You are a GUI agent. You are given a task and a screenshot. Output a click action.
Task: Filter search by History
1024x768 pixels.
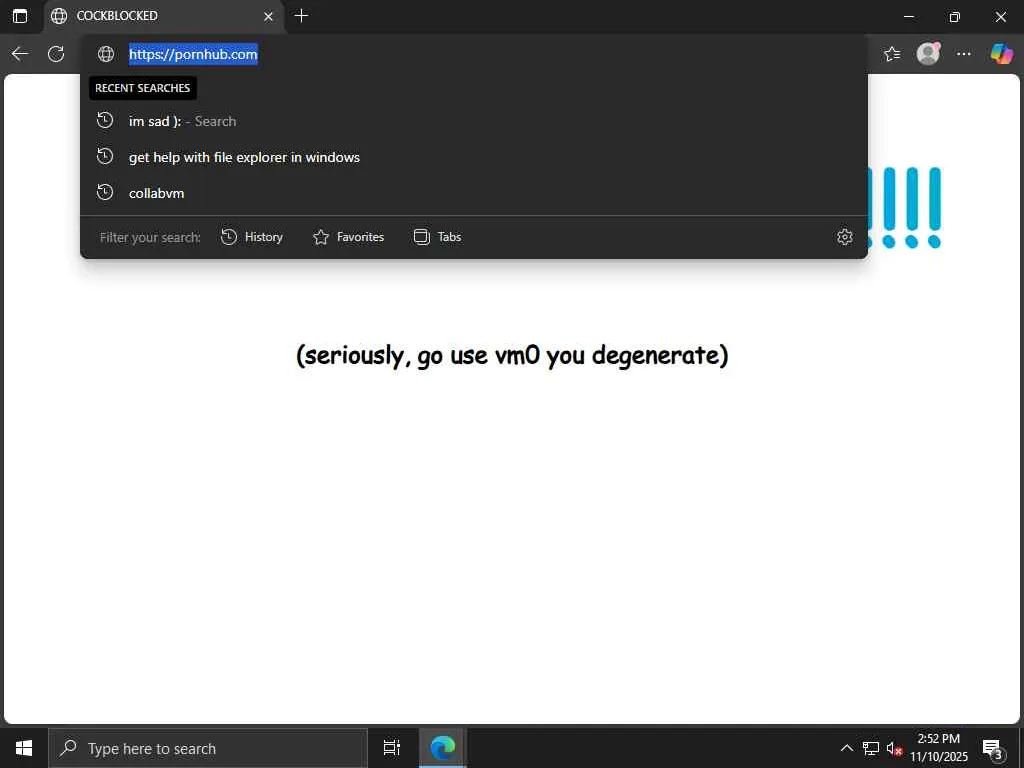[252, 237]
